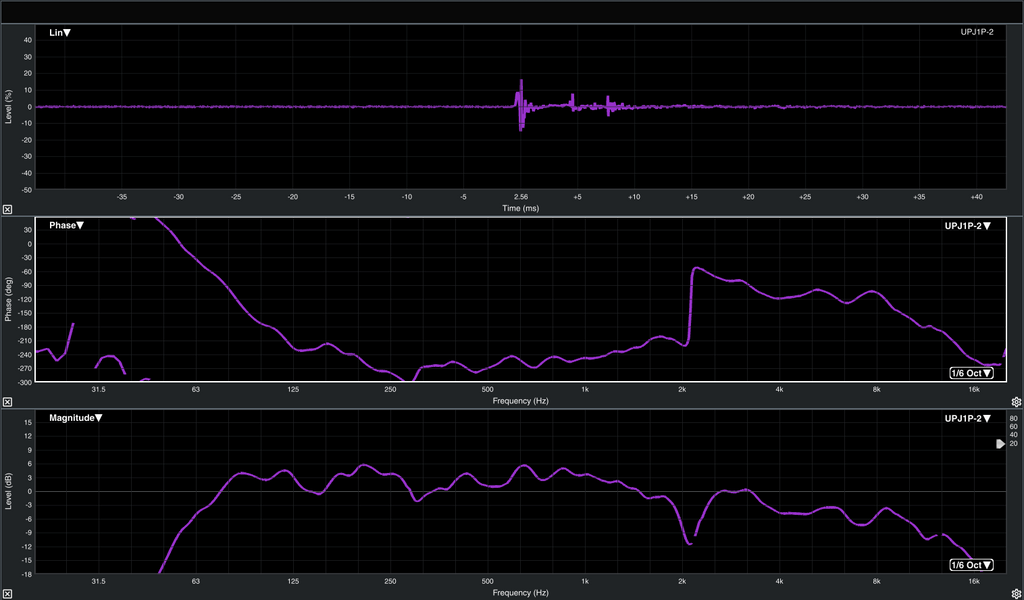Open the 1/6 Oct smoothing menu in Phase plot
Screen dimensions: 1024x600
[x=971, y=373]
